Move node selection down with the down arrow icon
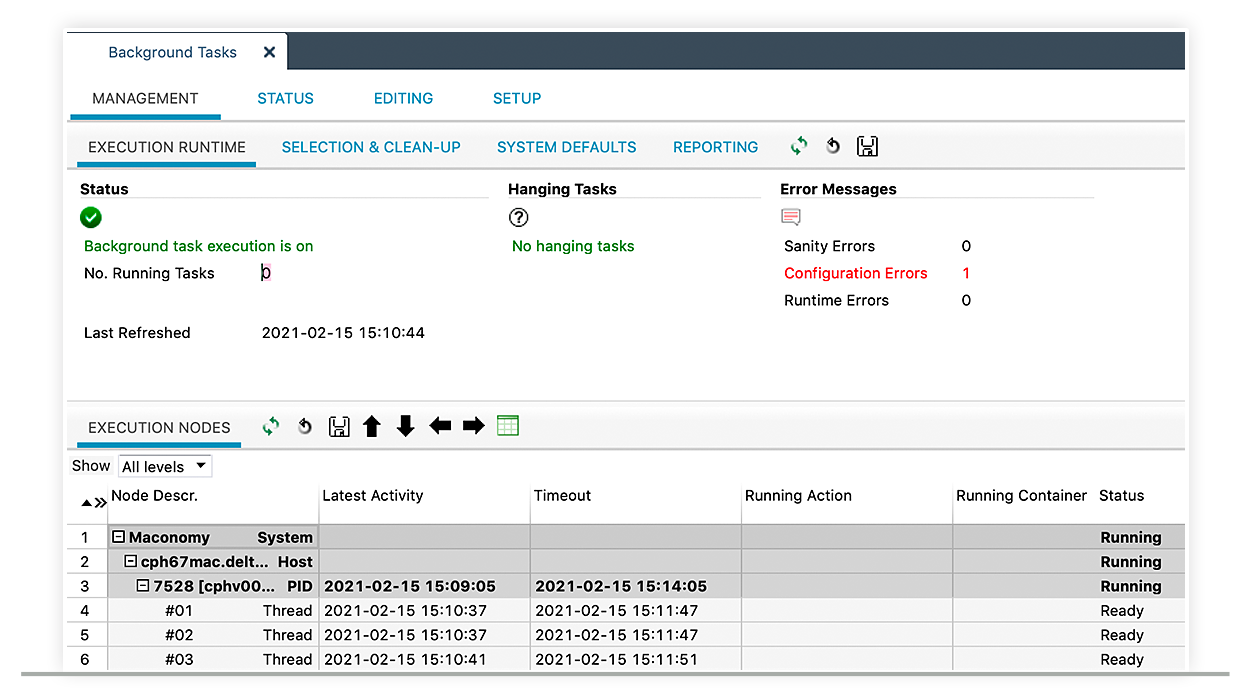Screen dimensions: 1251x698 [405, 425]
